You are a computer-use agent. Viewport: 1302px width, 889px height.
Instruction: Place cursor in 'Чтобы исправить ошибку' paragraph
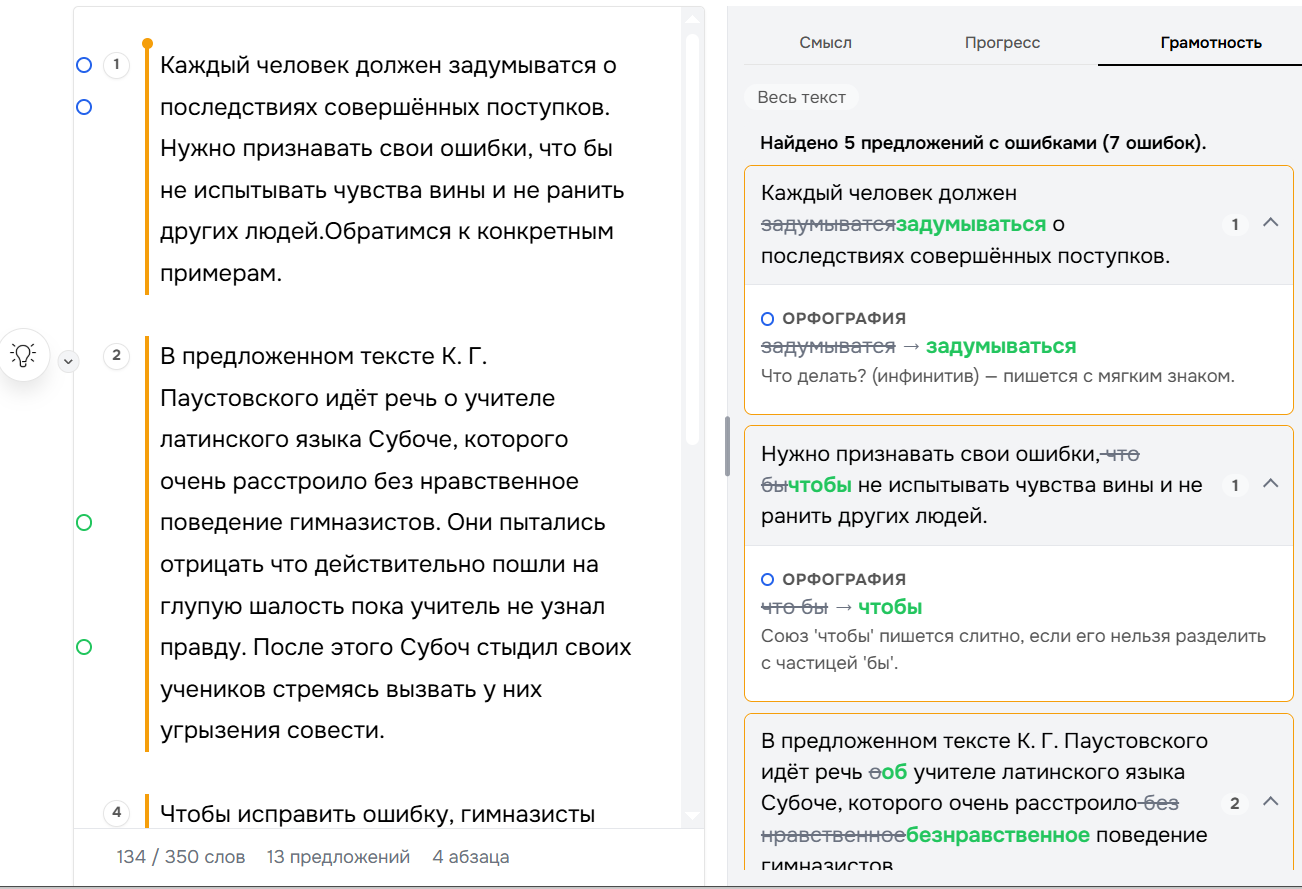click(378, 813)
